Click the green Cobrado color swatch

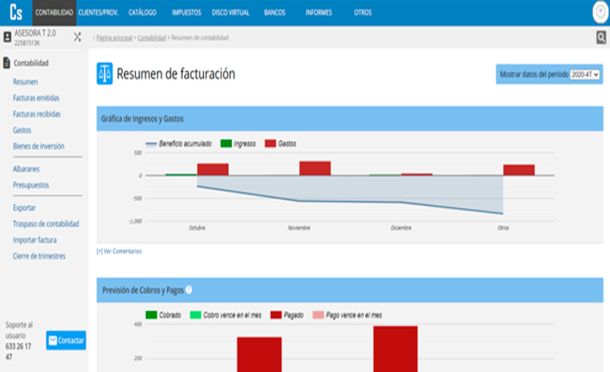click(151, 315)
